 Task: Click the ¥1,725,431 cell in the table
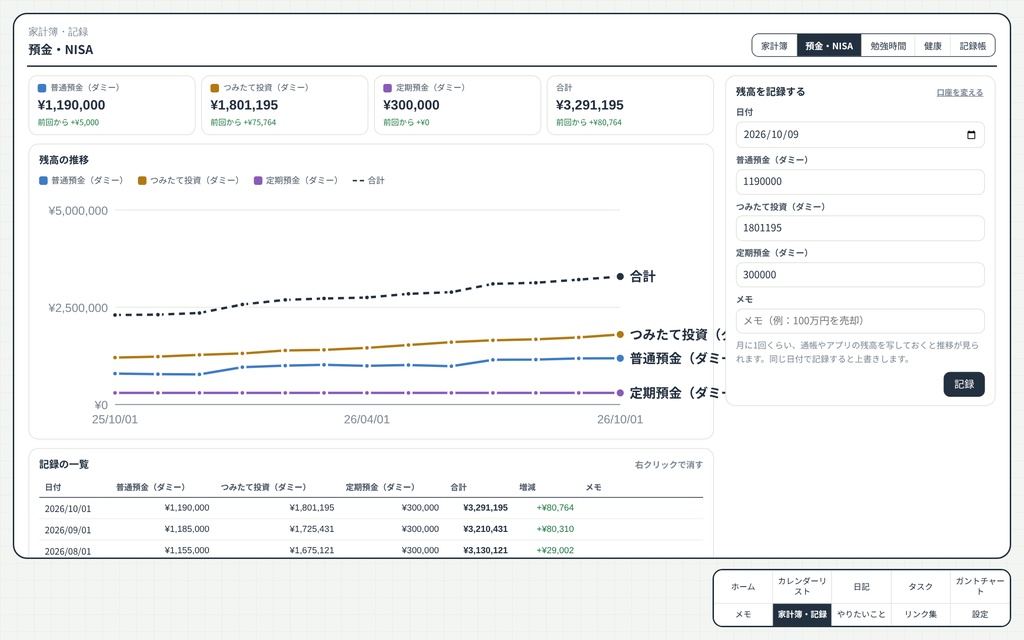pyautogui.click(x=312, y=529)
